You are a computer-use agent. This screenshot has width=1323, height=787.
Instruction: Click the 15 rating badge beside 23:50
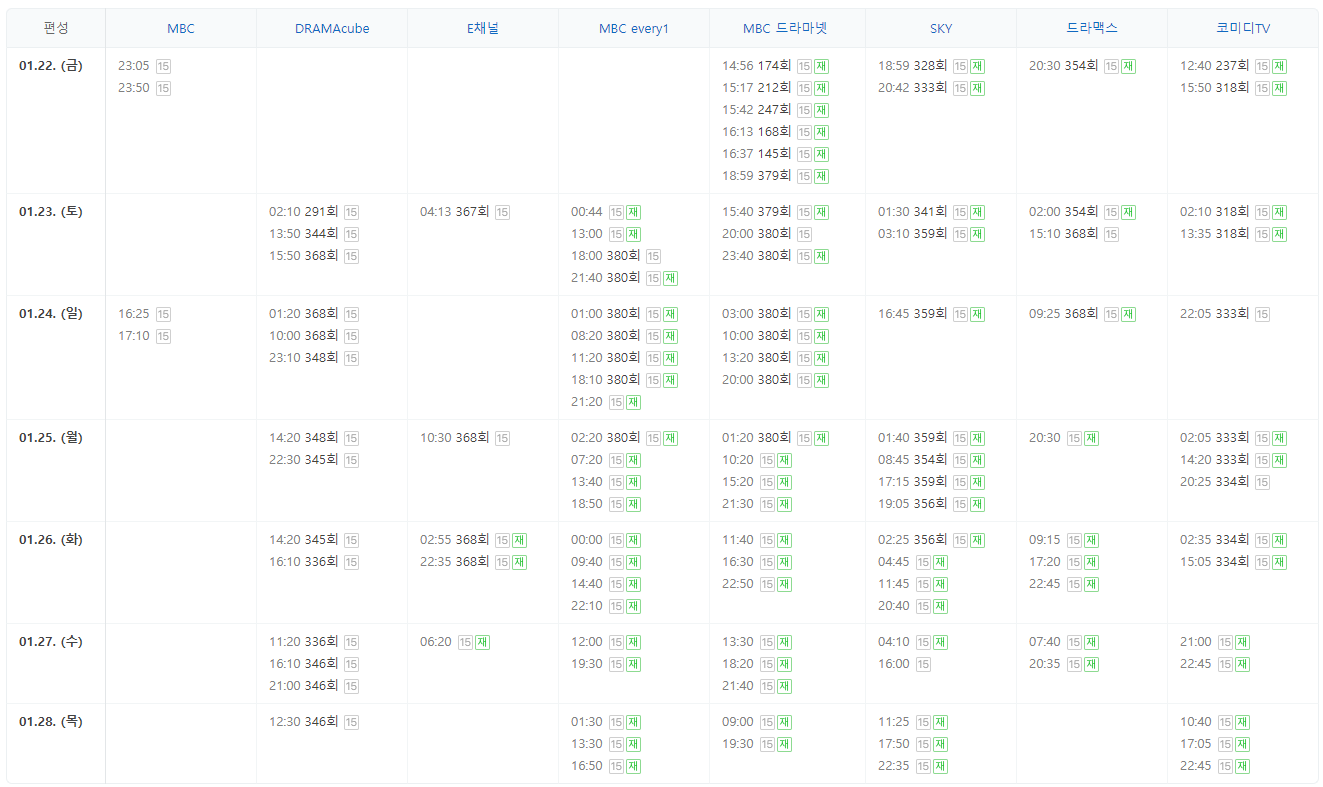[x=163, y=88]
